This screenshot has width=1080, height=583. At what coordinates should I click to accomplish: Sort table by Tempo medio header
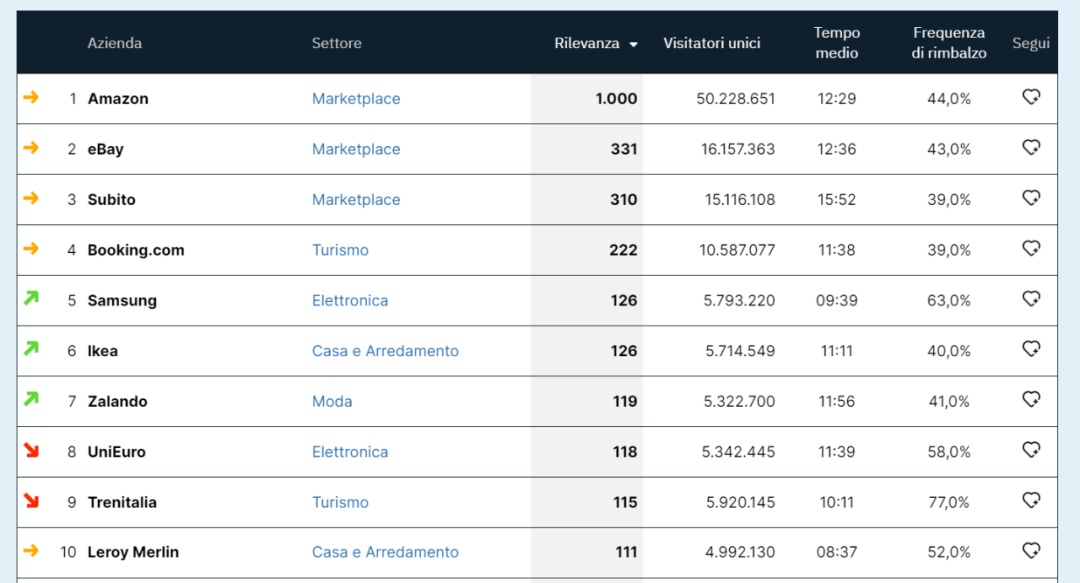point(837,43)
